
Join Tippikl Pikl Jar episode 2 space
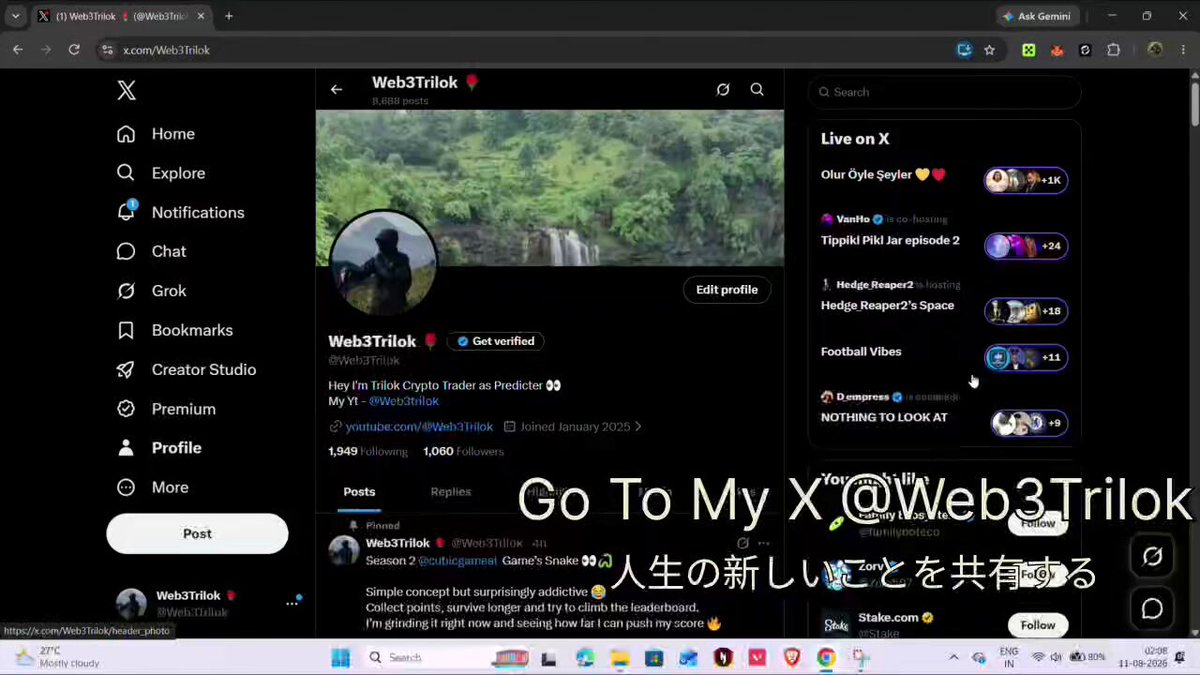click(1026, 246)
